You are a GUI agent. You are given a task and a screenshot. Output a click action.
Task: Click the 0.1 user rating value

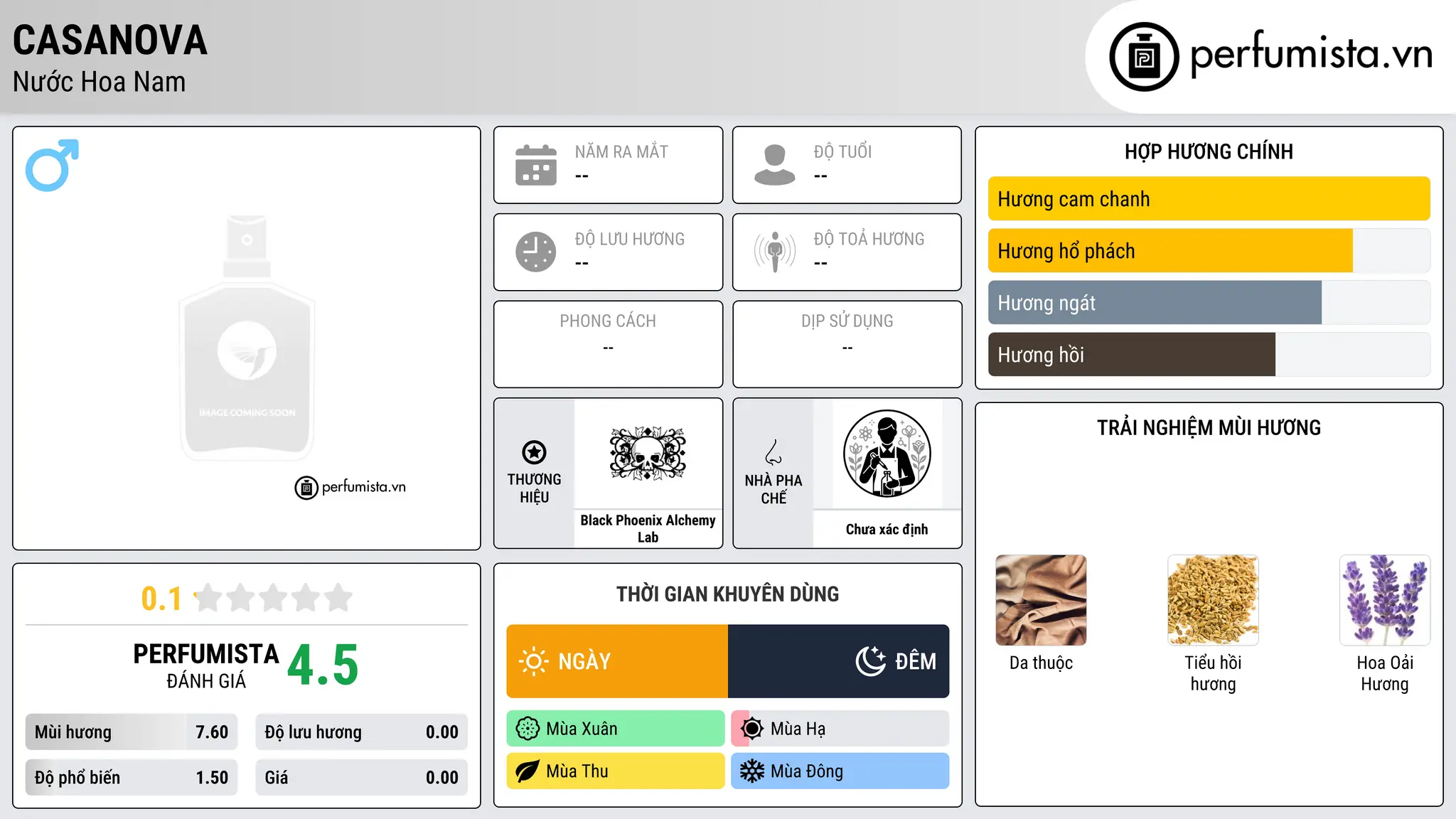(x=161, y=599)
